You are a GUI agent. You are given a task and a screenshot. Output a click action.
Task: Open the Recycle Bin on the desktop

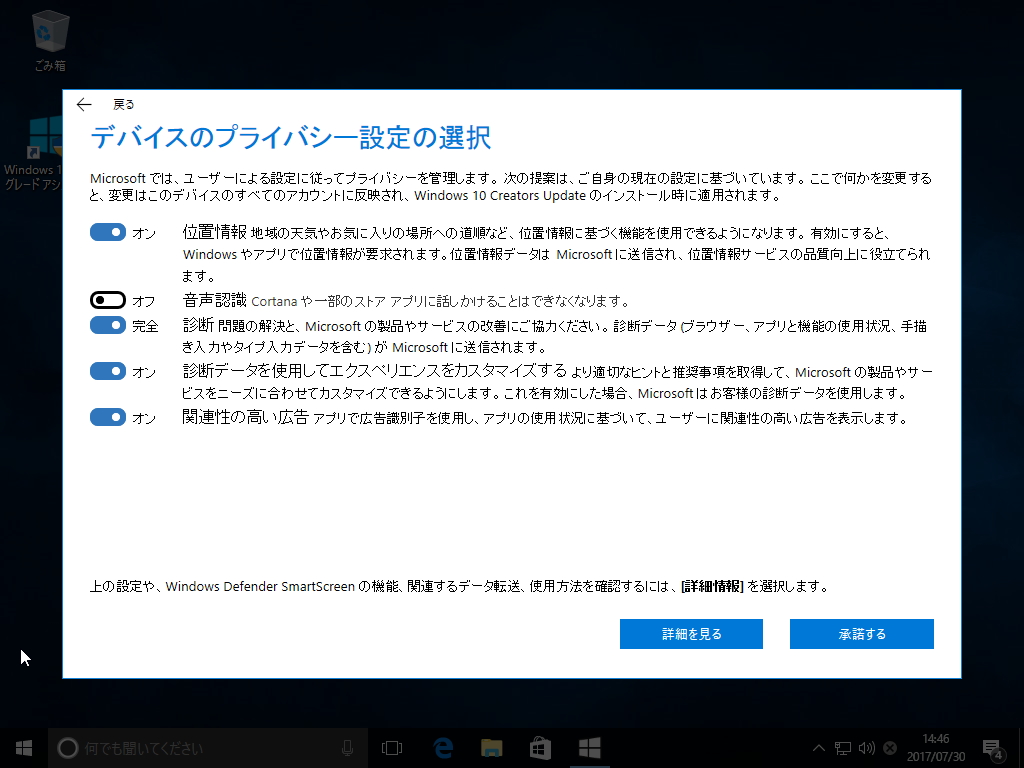click(x=50, y=30)
